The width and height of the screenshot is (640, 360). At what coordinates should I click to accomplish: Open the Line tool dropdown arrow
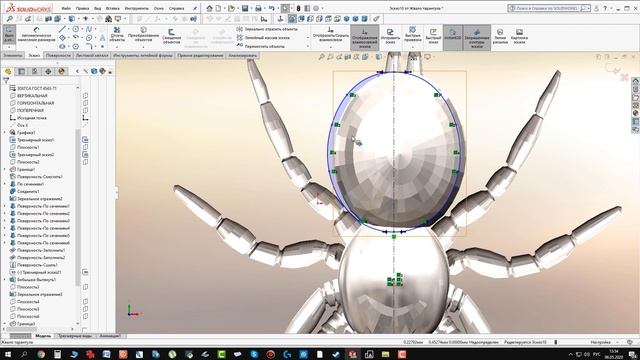(68, 29)
